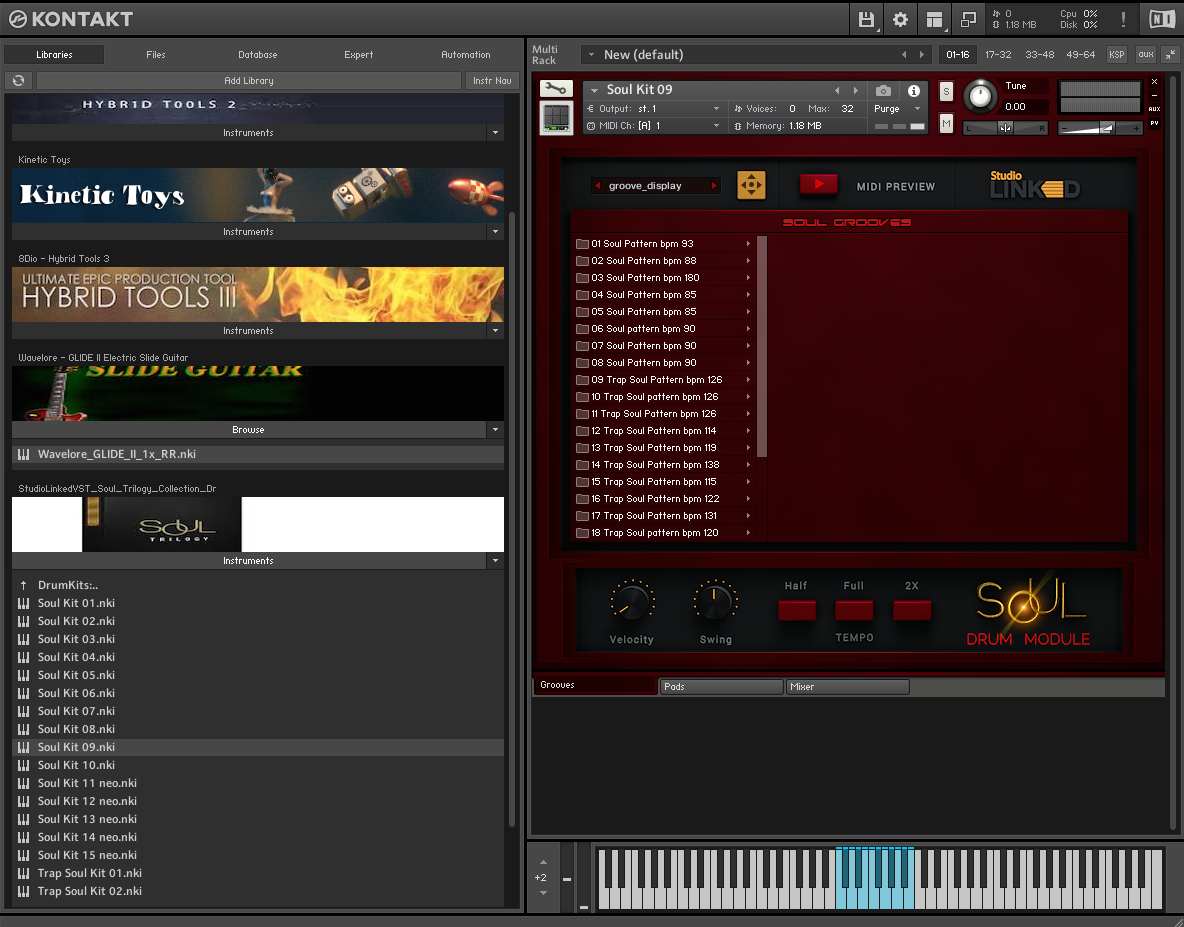Toggle AUX display on instrument strip
Viewport: 1184px width, 927px height.
[1155, 109]
